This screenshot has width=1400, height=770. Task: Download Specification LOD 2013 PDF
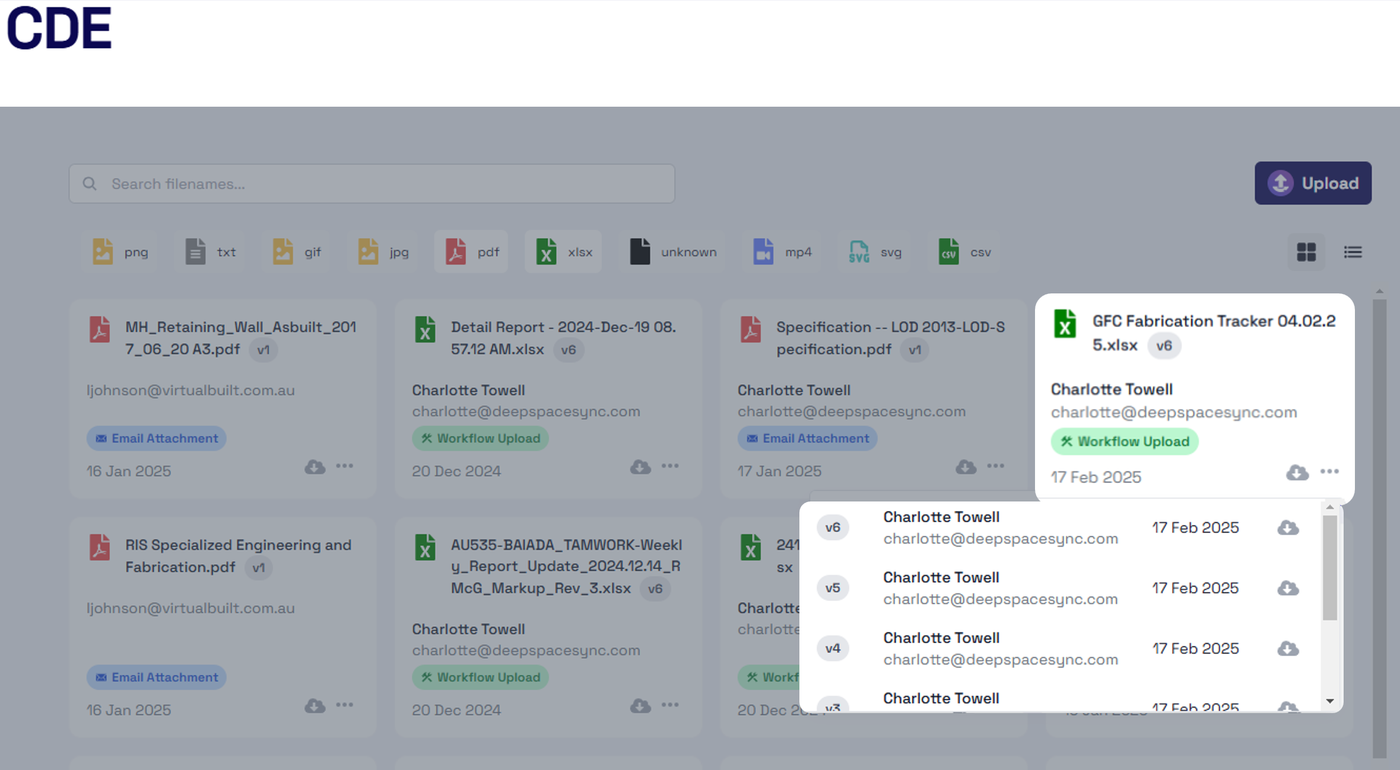coord(966,467)
